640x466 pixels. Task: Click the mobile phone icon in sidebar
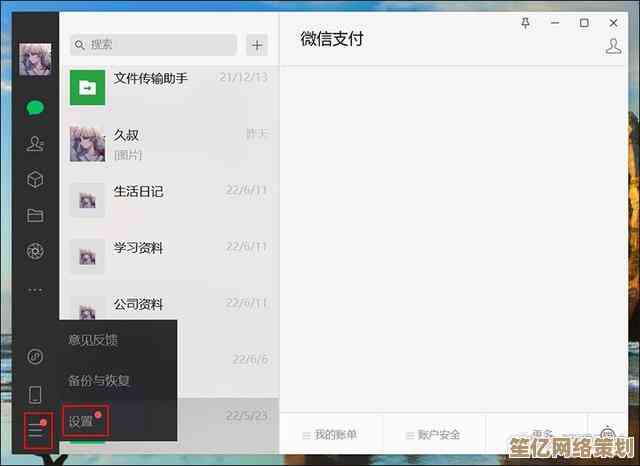[36, 394]
